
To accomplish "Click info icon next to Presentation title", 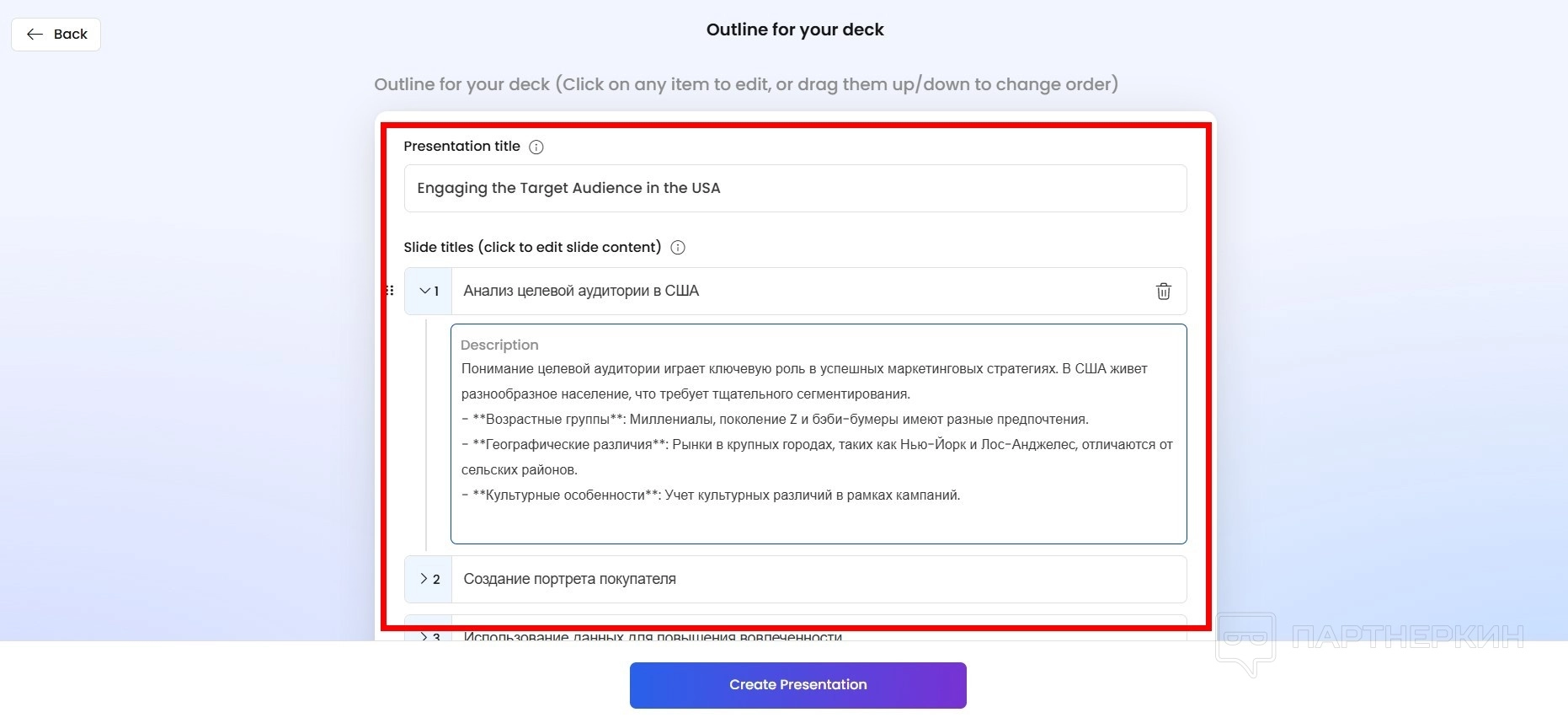I will point(536,147).
